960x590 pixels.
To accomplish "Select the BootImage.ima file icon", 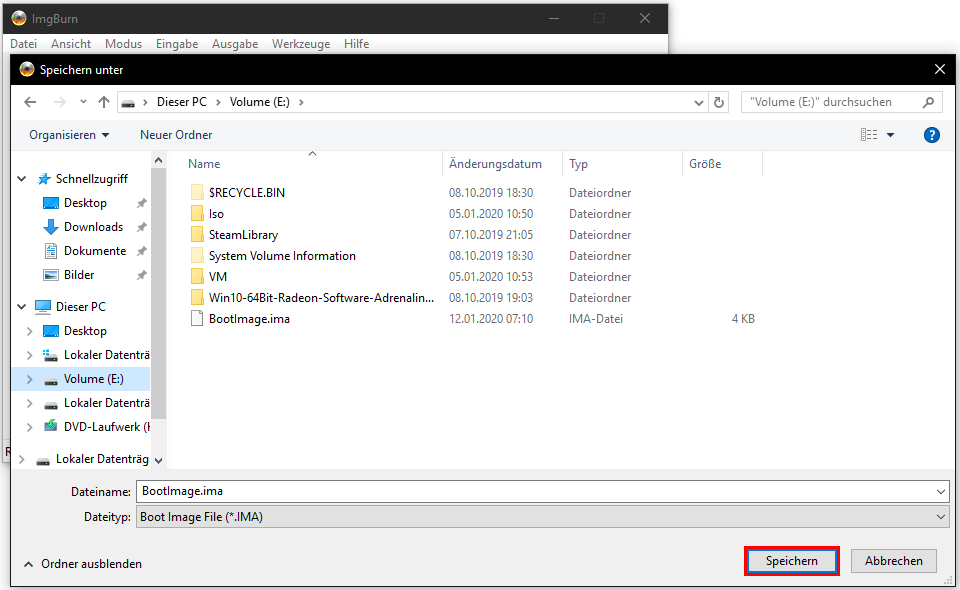I will pyautogui.click(x=197, y=319).
